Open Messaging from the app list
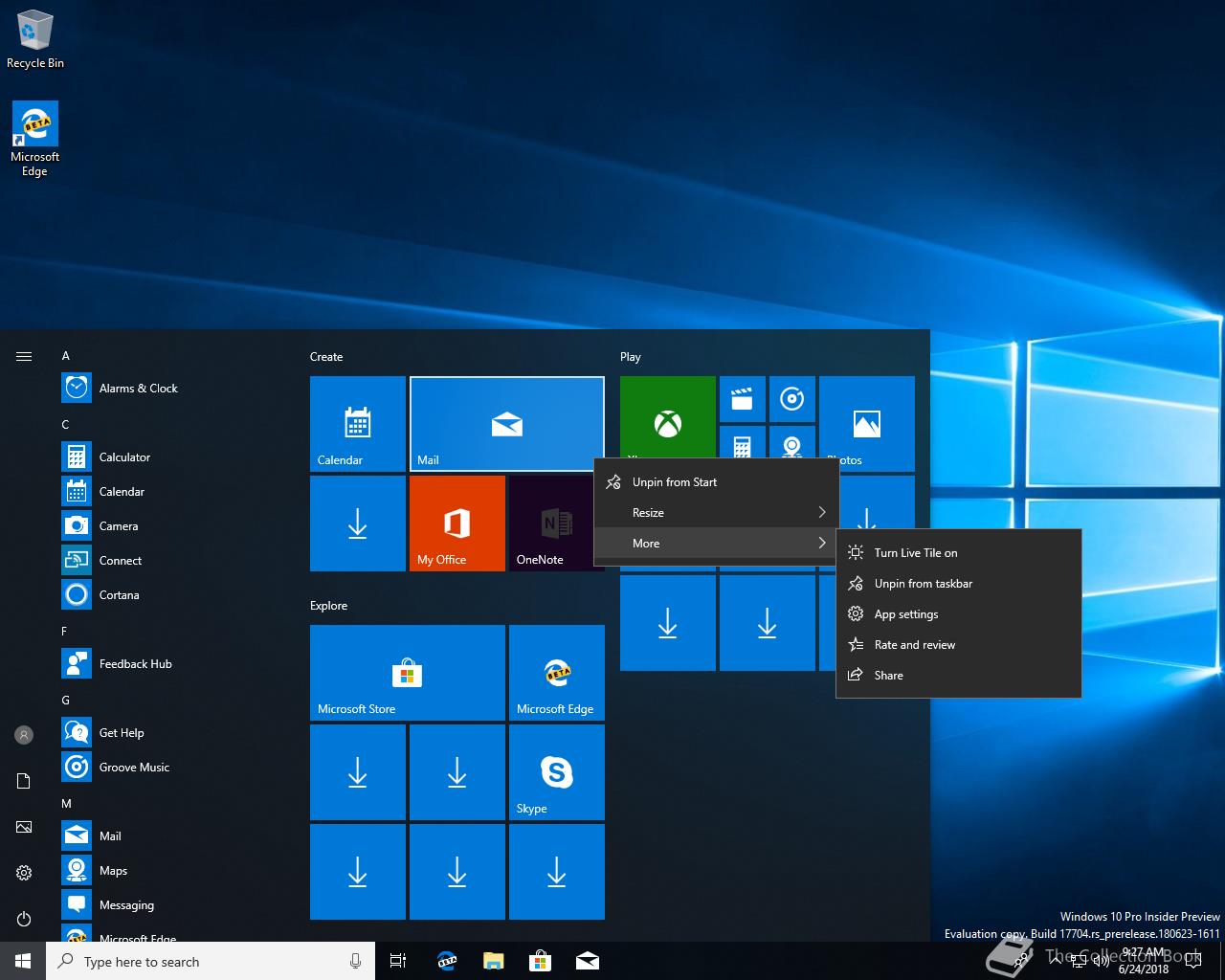Image resolution: width=1225 pixels, height=980 pixels. pos(172,905)
